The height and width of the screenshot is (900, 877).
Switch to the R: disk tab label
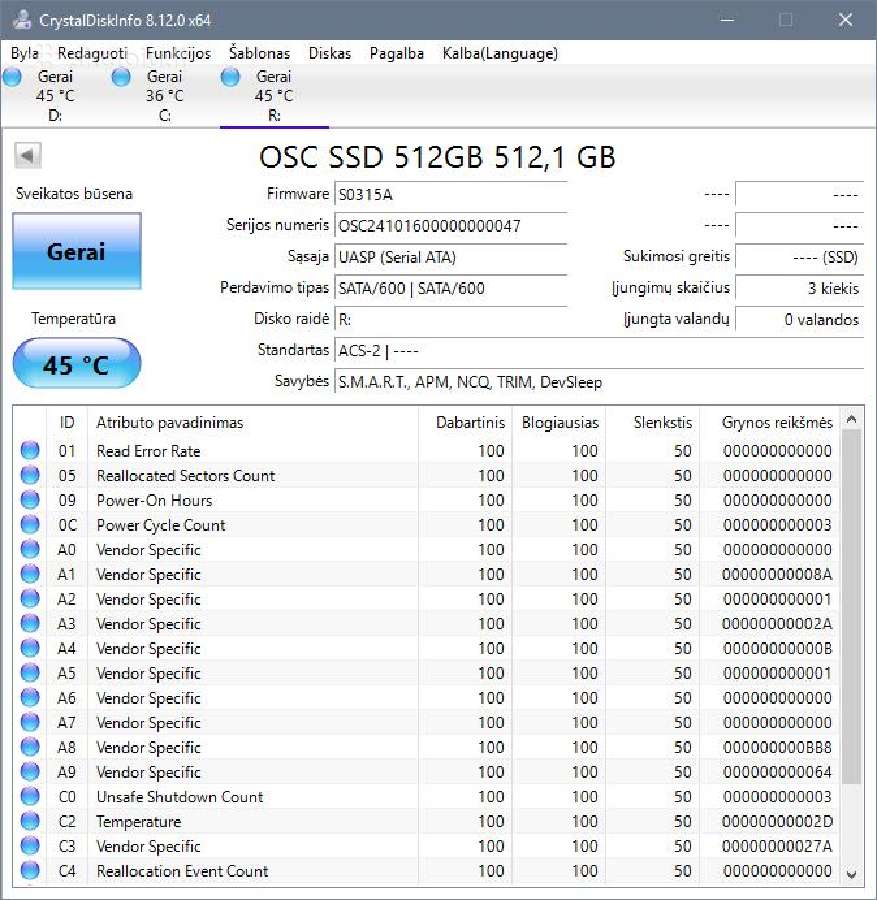point(274,115)
